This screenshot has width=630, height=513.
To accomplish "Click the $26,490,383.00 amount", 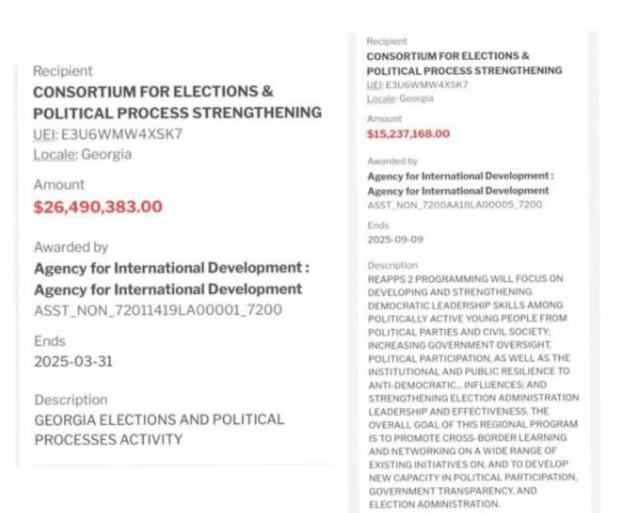I will click(98, 207).
